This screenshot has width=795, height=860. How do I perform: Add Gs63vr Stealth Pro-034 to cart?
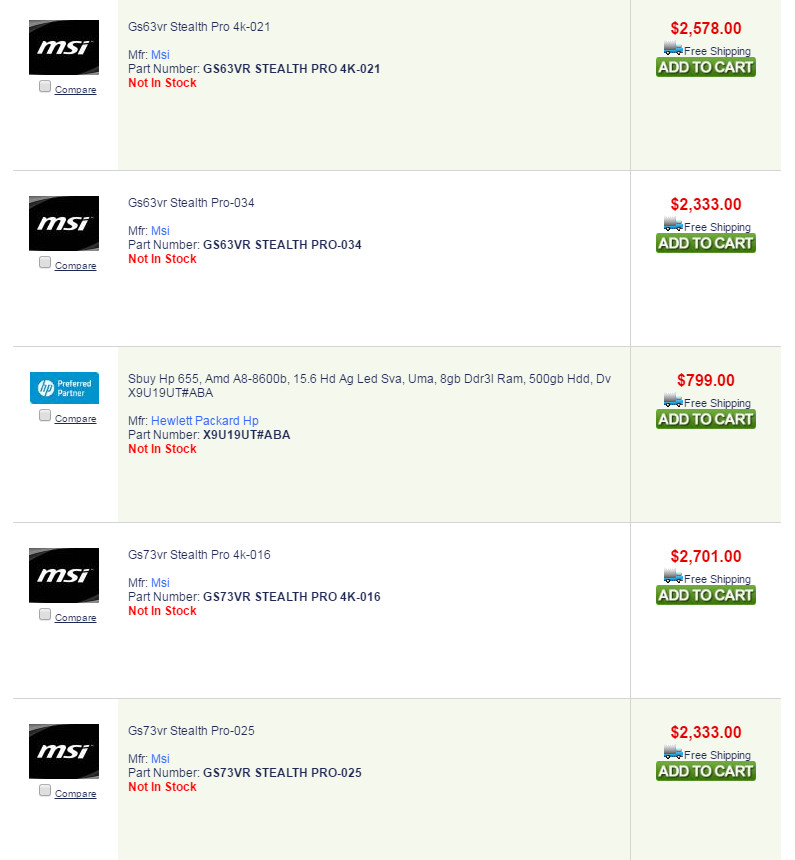pos(705,243)
